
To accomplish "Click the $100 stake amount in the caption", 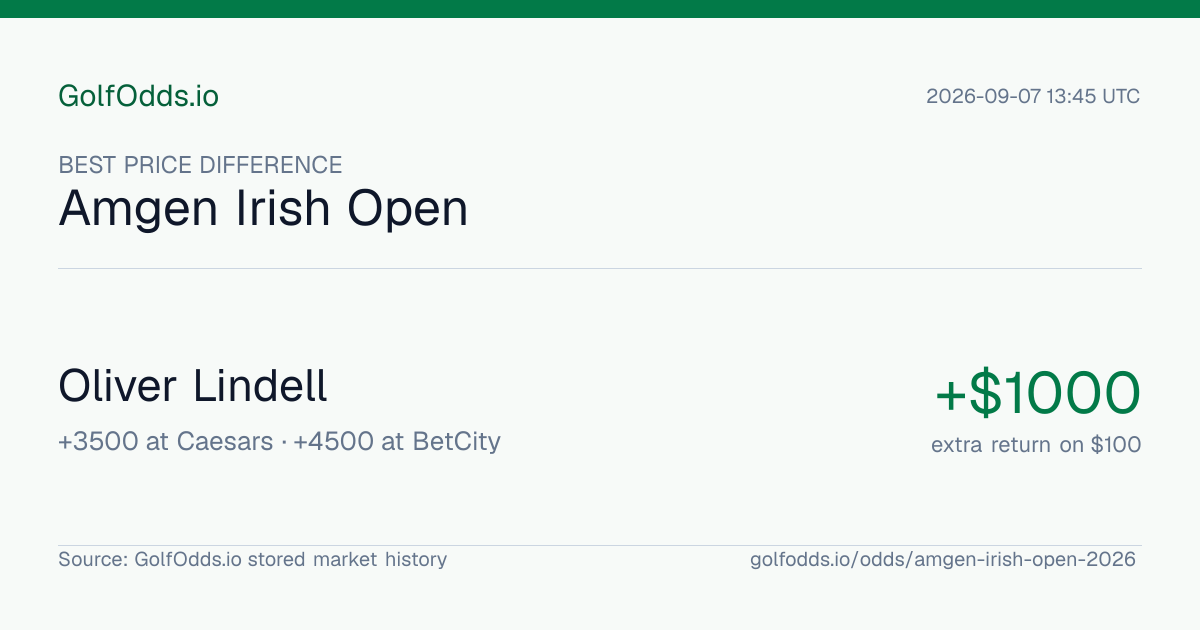I will 1116,445.
